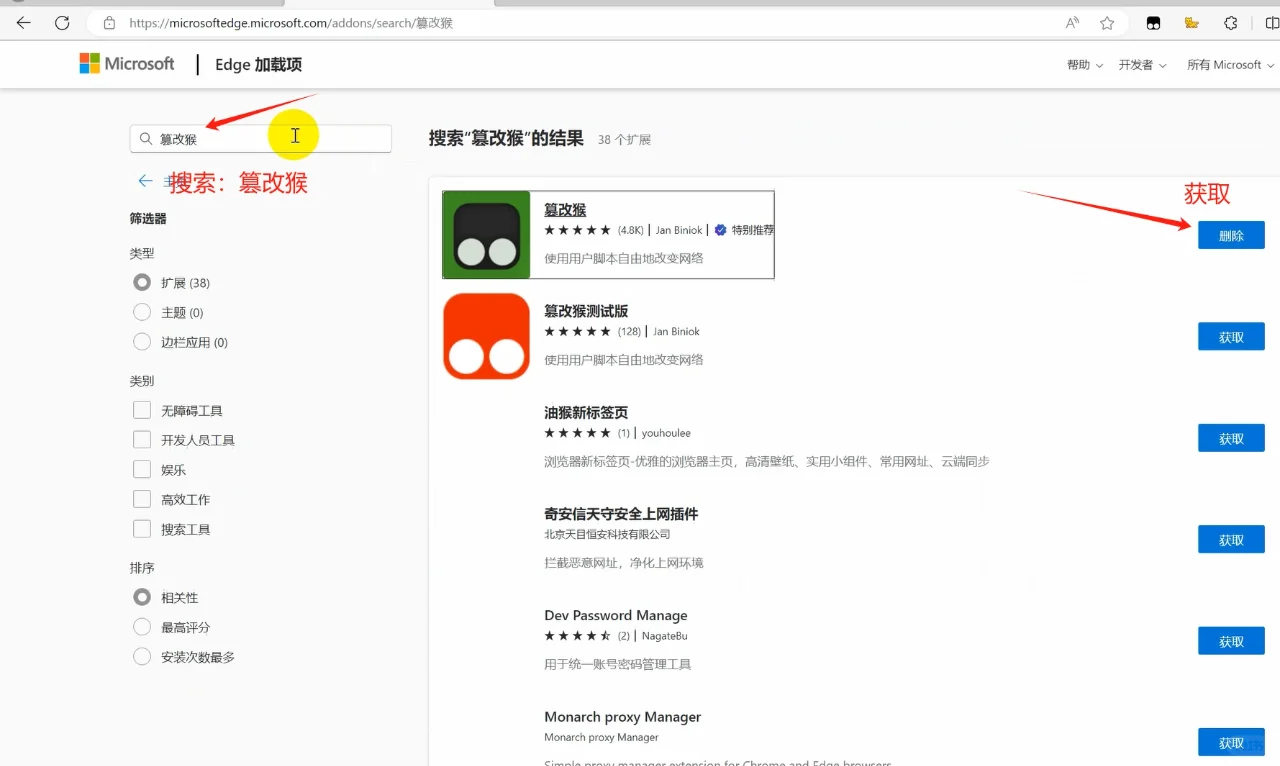Enable the 开发人员工具 category filter
1280x766 pixels.
(142, 439)
